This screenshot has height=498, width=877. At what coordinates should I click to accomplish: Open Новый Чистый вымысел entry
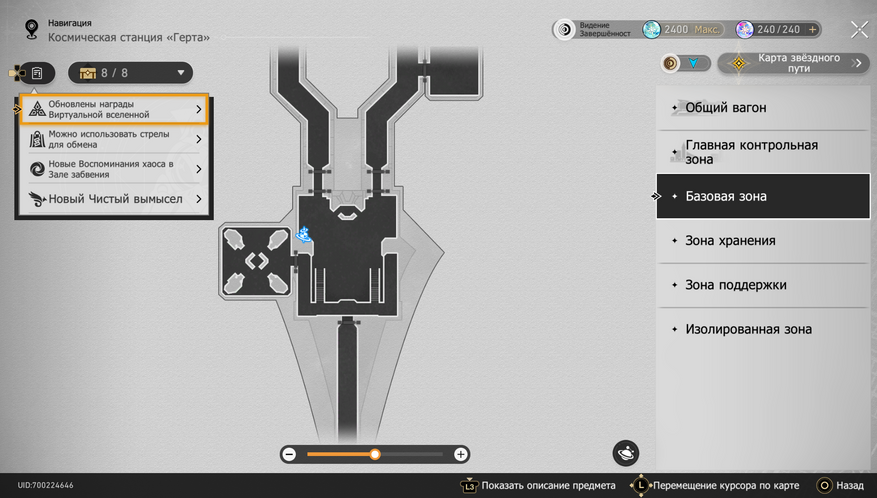coord(114,199)
